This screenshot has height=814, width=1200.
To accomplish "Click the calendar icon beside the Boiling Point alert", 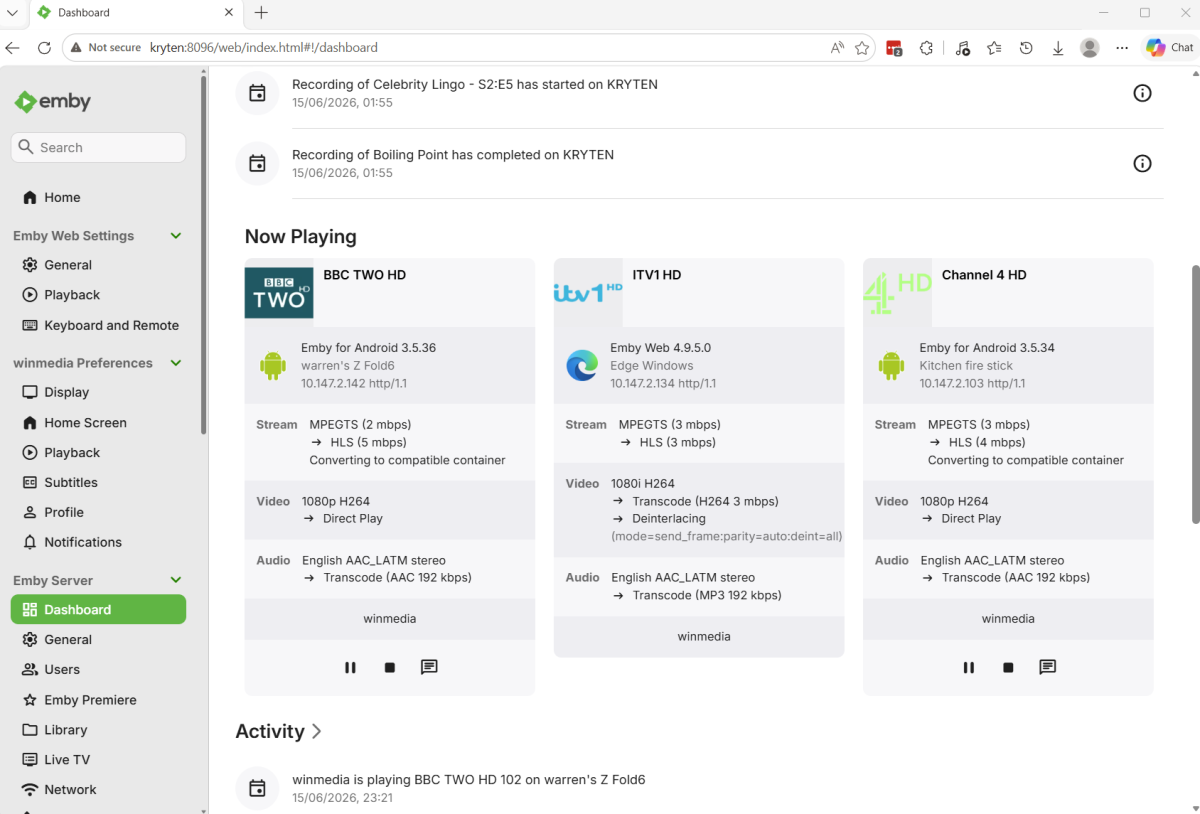I will (x=257, y=163).
